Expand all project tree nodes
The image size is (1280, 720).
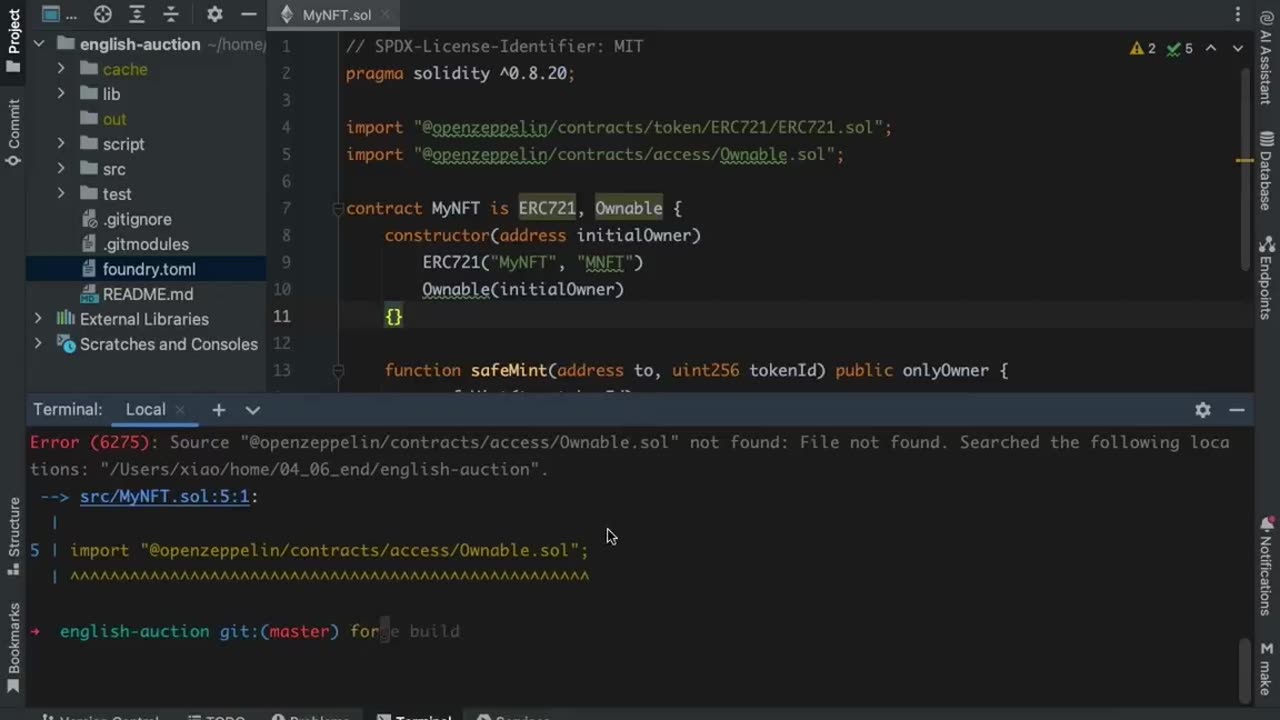click(x=137, y=14)
